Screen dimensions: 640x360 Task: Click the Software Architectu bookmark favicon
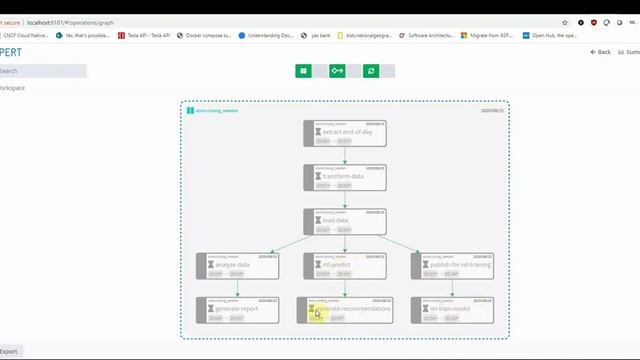[402, 36]
